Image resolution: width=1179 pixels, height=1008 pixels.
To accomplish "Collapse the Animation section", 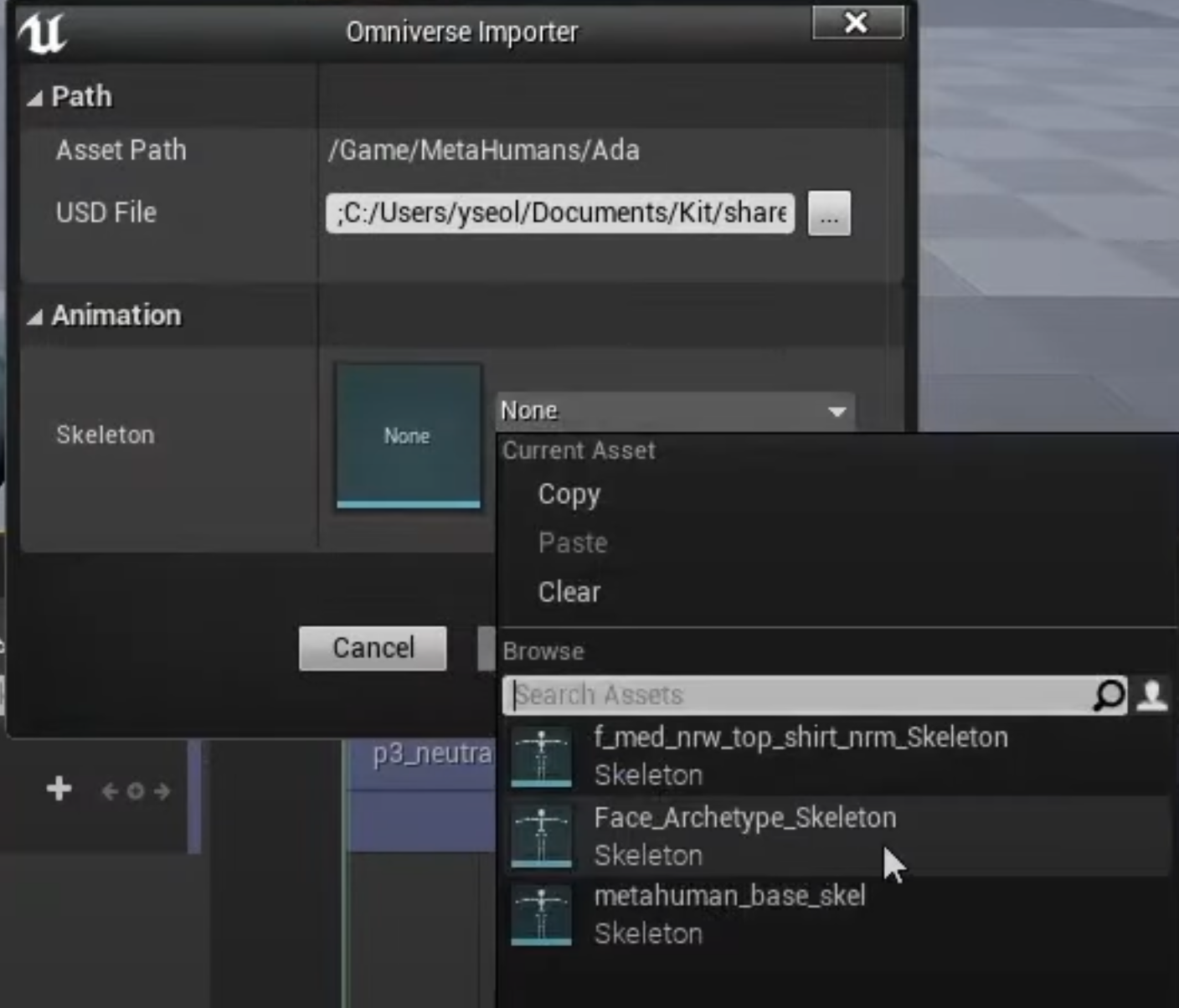I will (x=34, y=316).
